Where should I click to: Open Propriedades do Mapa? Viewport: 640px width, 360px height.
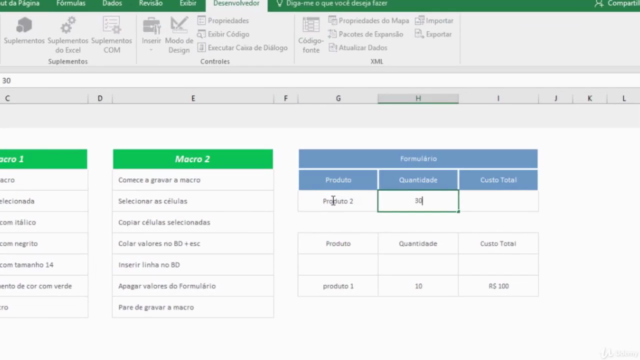(x=369, y=20)
